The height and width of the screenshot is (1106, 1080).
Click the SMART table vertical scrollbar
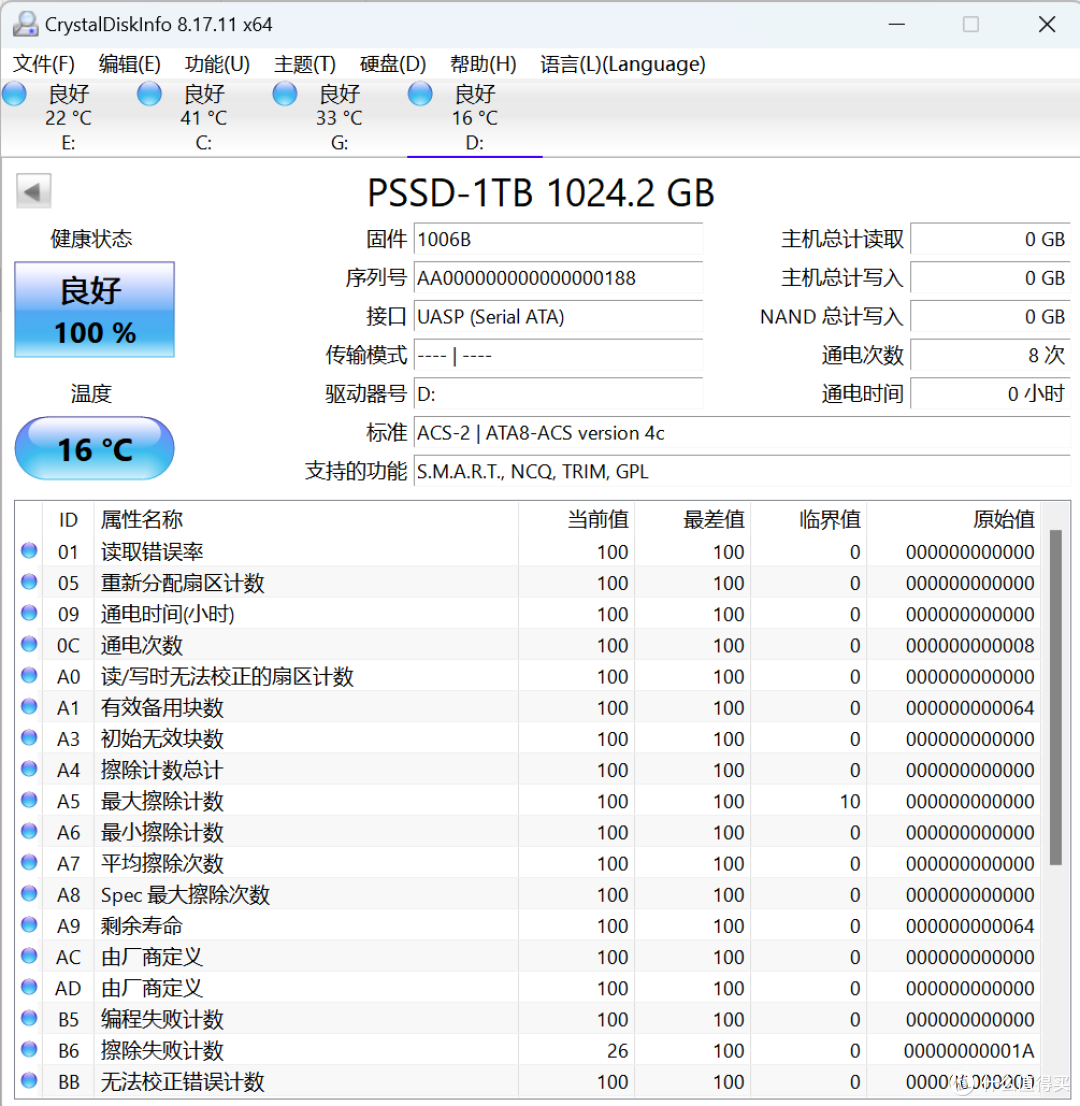tap(1055, 697)
